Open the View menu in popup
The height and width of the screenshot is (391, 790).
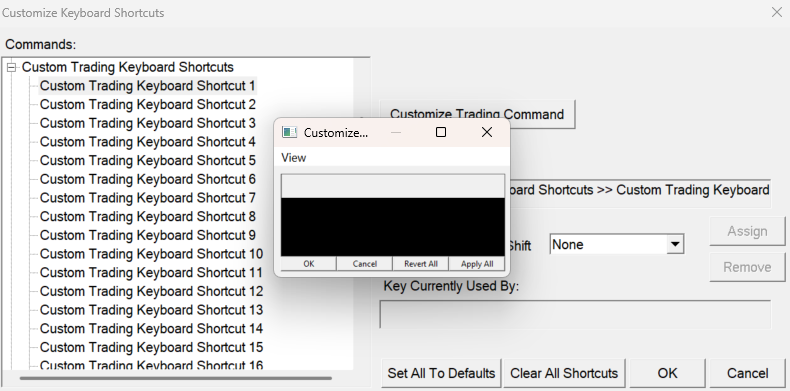[x=293, y=158]
